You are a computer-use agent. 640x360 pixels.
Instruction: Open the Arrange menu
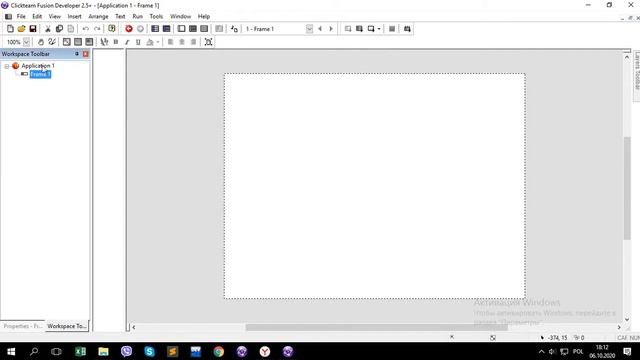click(98, 16)
